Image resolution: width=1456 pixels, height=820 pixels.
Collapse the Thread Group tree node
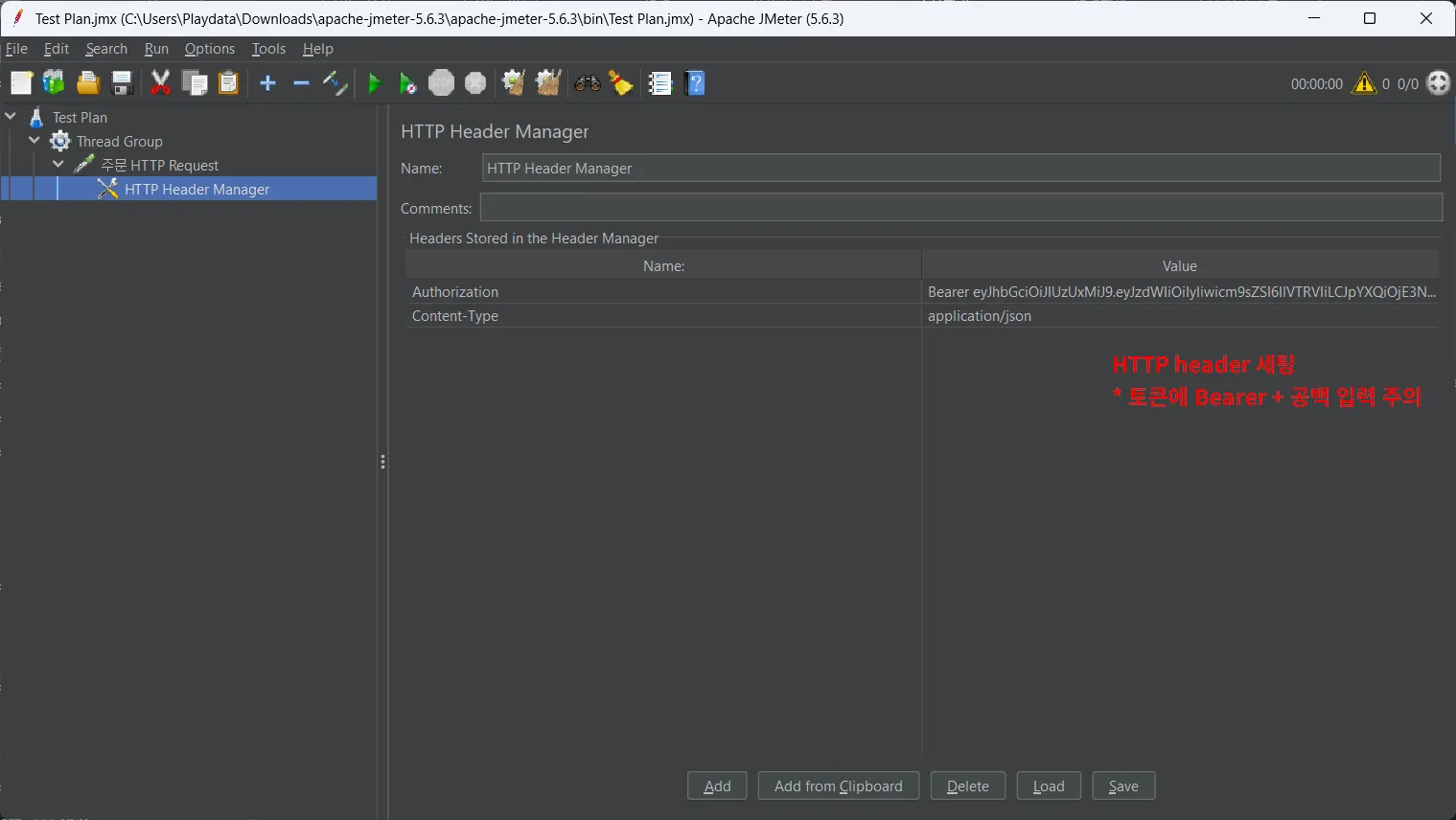click(35, 140)
